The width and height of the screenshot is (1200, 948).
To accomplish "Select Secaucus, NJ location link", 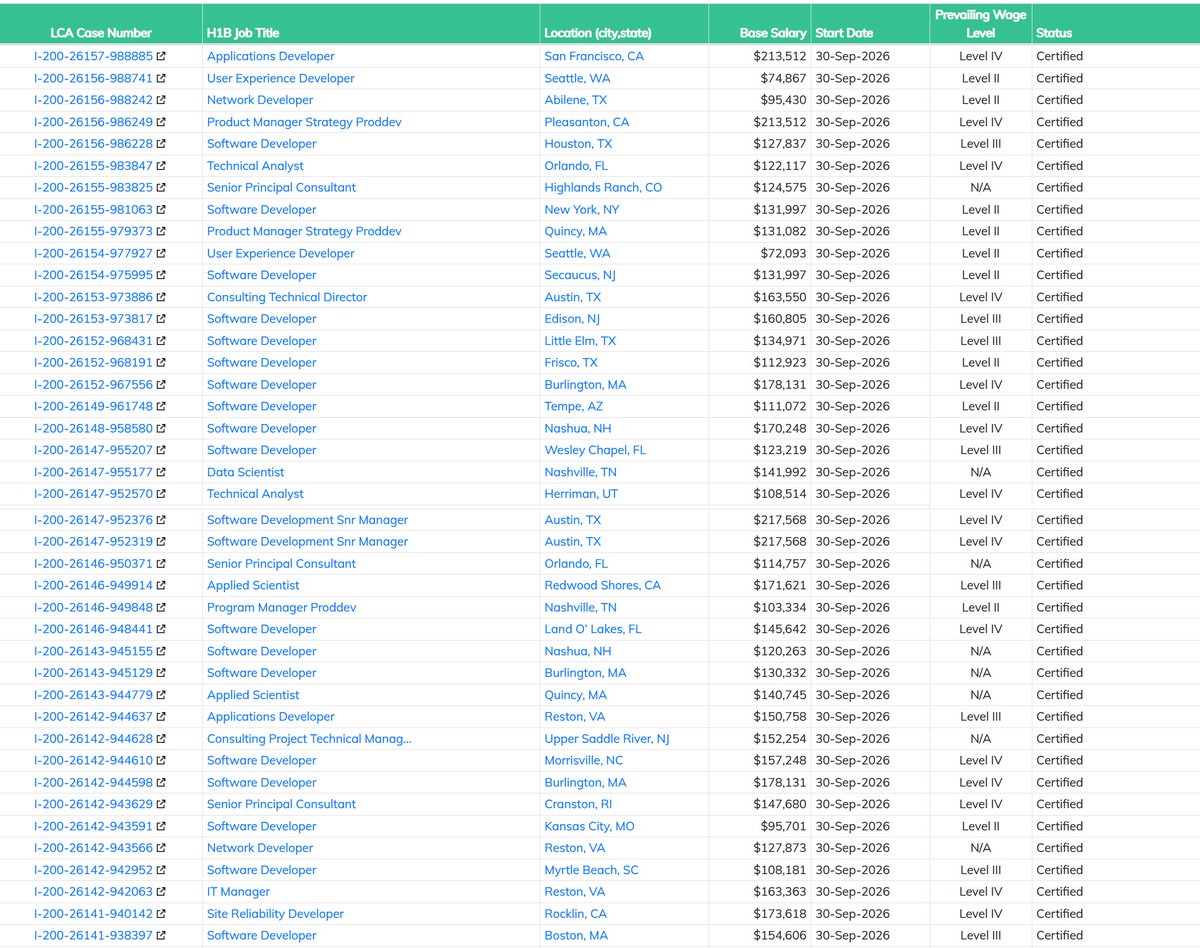I will coord(580,275).
